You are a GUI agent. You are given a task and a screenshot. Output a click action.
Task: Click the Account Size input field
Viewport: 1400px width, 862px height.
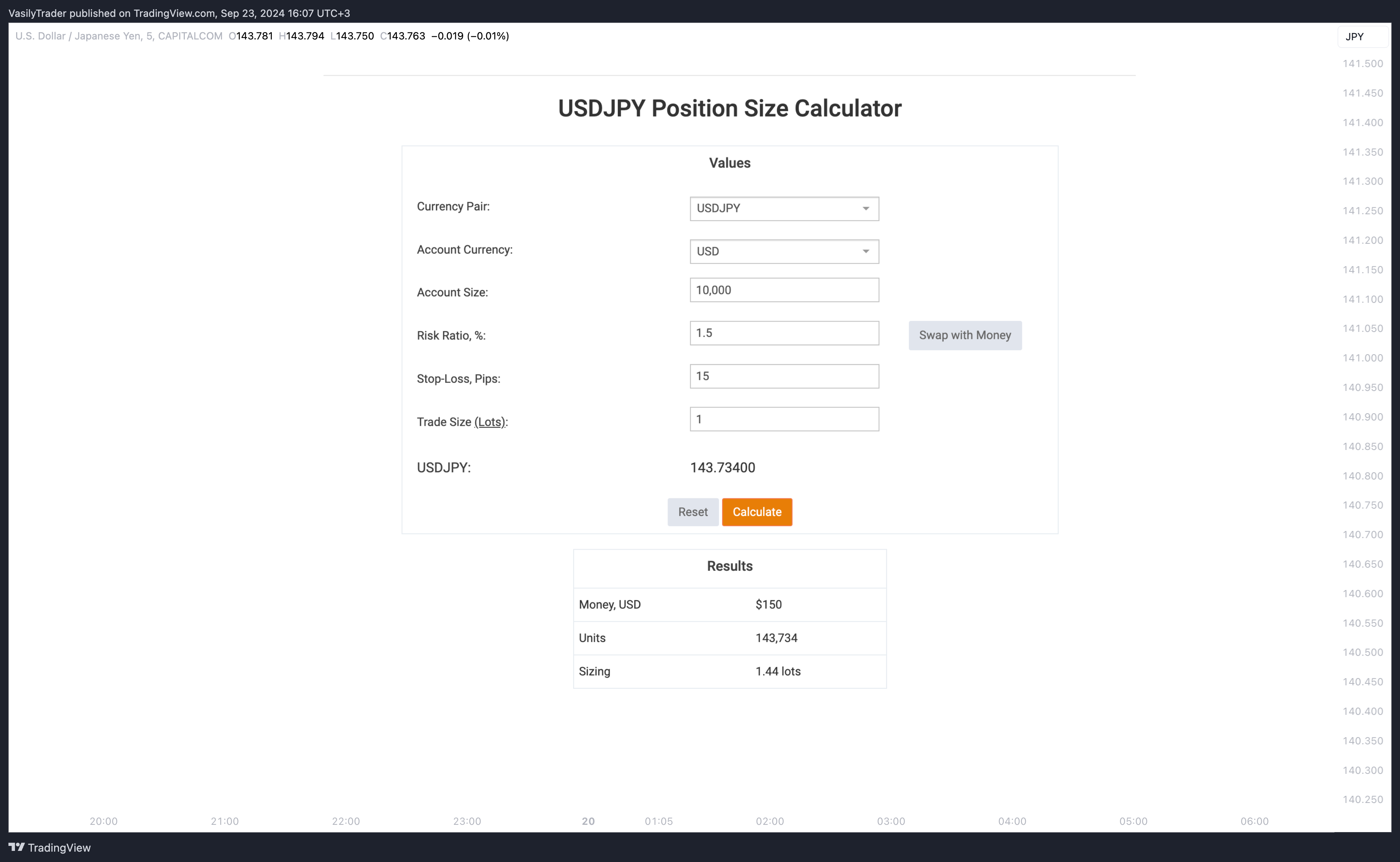coord(784,290)
